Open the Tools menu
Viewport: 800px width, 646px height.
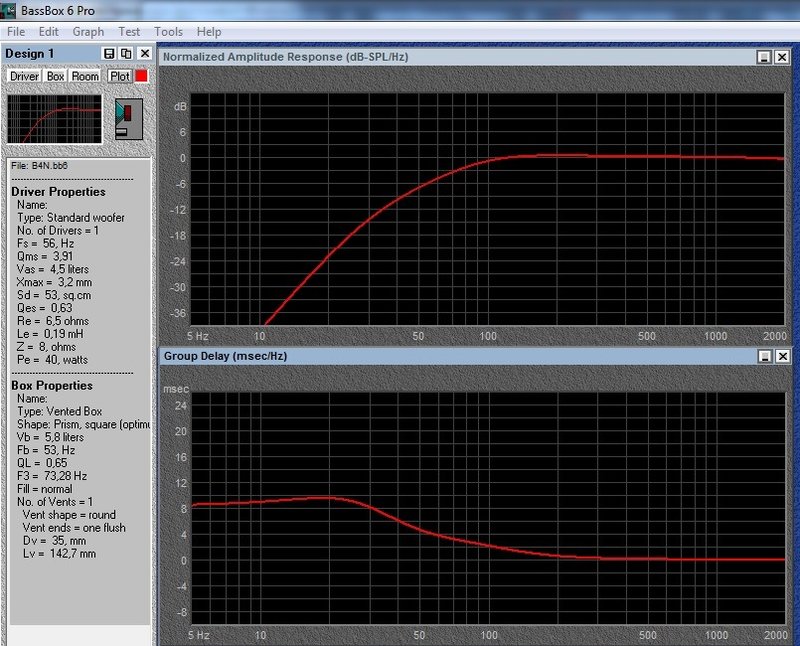point(168,32)
